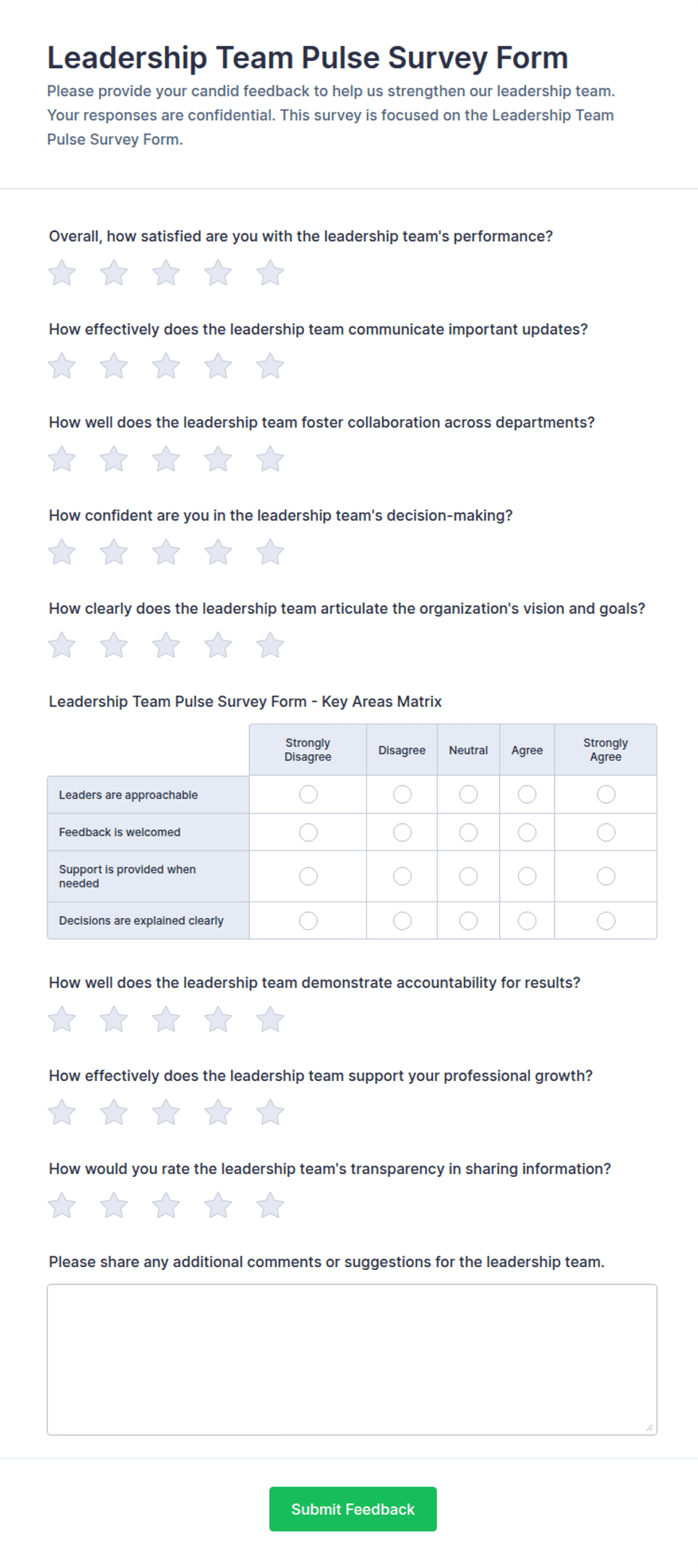Select Strongly Agree for Decisions are explained clearly

pos(606,920)
